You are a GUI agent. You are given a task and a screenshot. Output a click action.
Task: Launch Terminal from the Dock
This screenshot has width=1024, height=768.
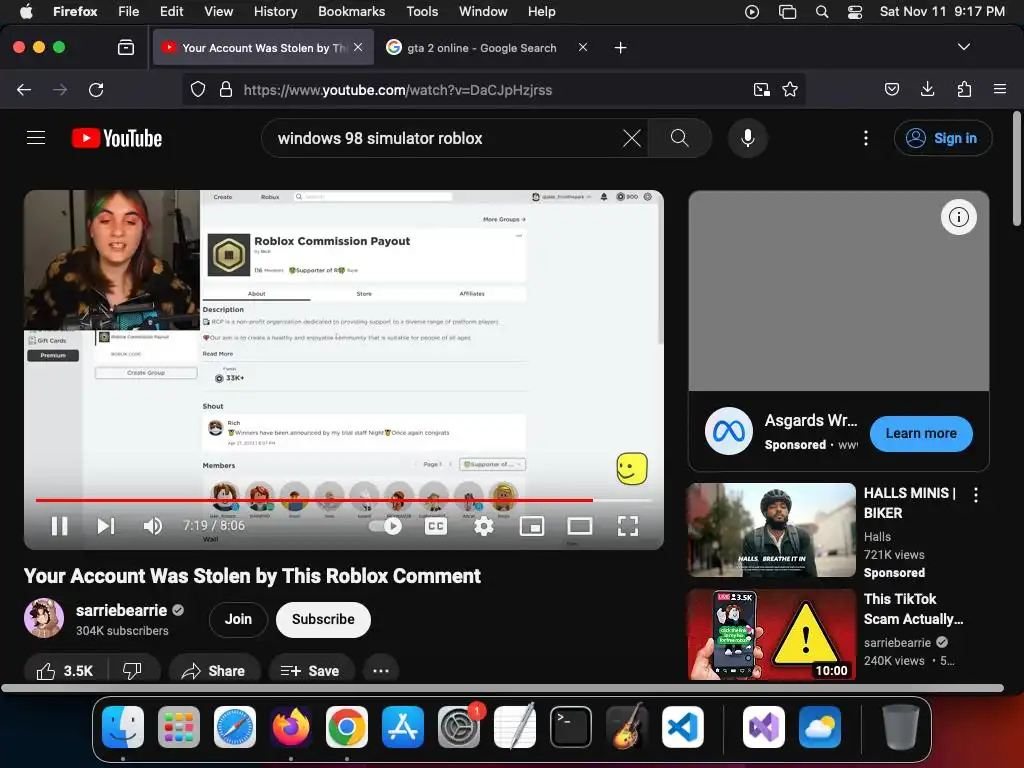pyautogui.click(x=571, y=727)
